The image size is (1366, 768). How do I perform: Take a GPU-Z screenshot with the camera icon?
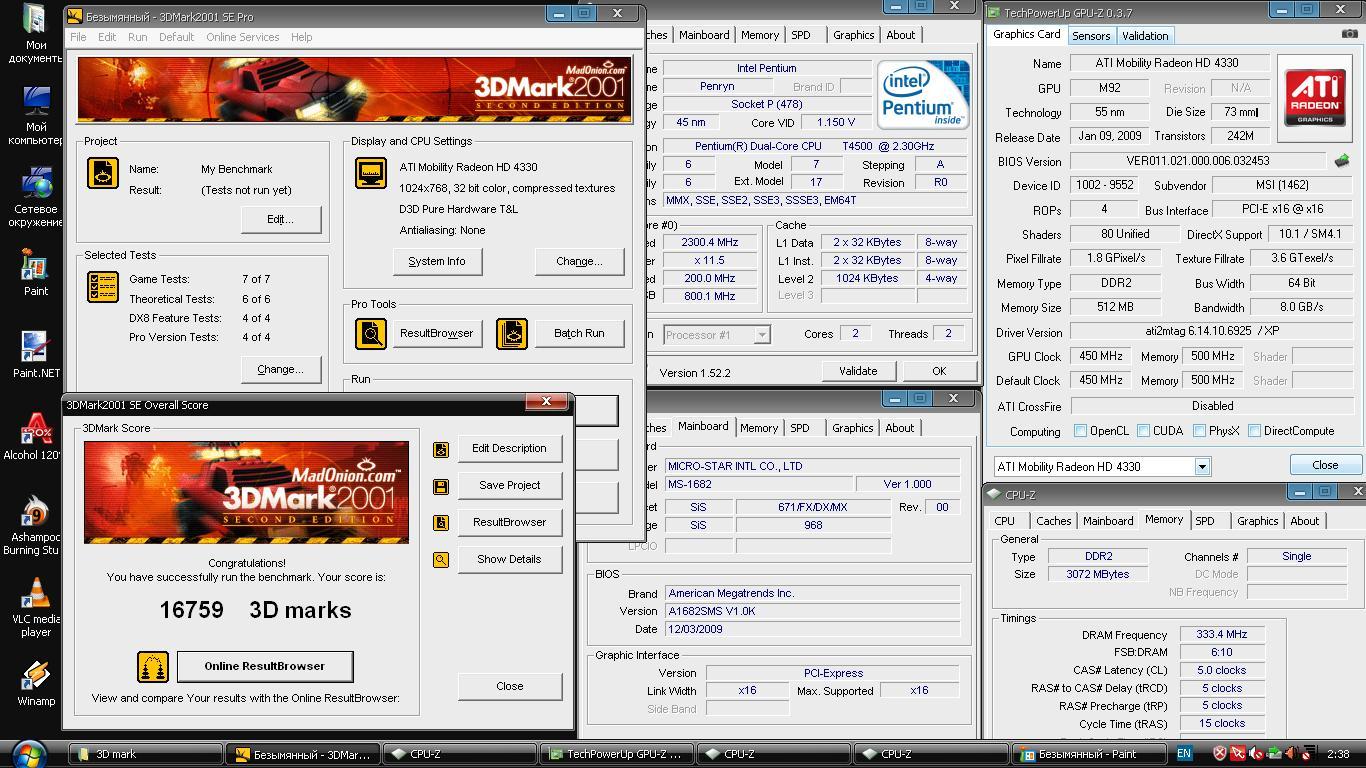click(1349, 34)
